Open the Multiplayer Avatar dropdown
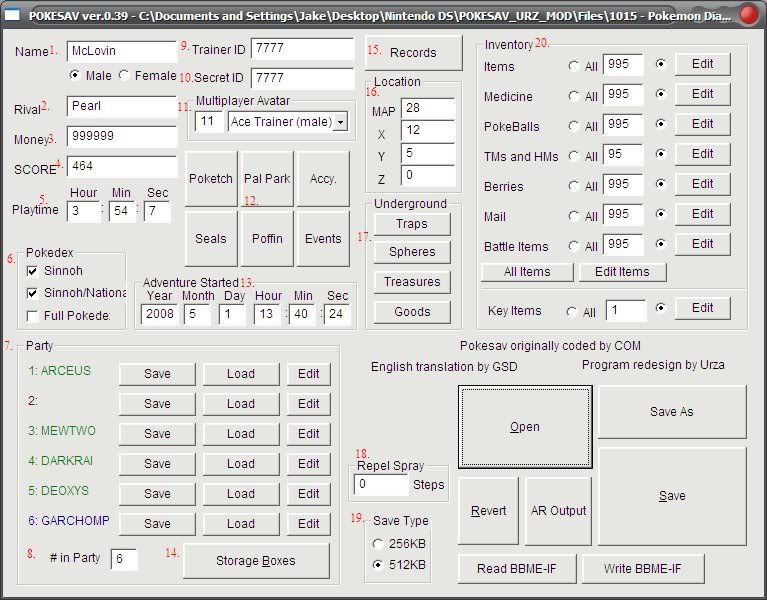This screenshot has height=600, width=767. point(341,122)
